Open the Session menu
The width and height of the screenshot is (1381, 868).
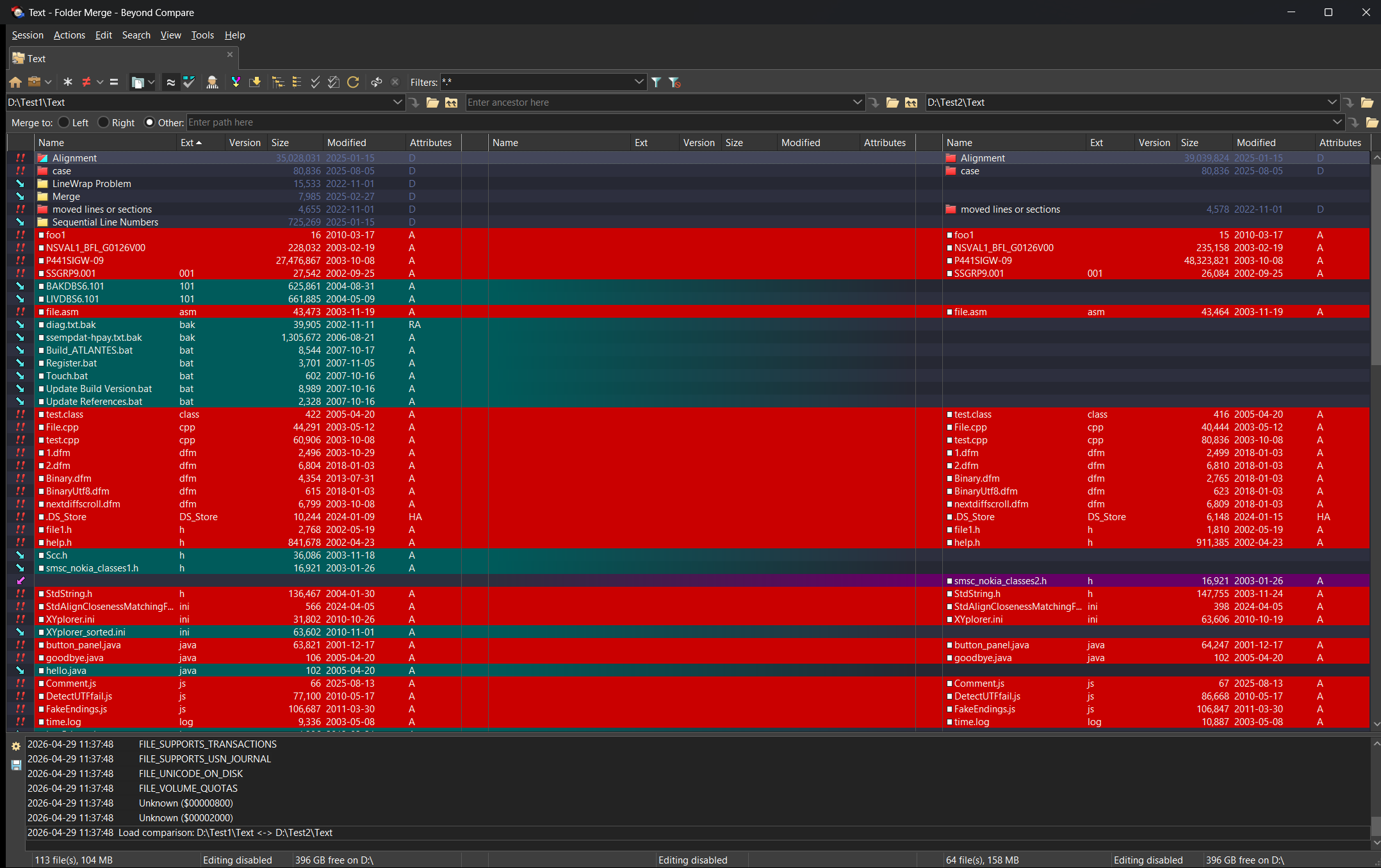pos(28,35)
